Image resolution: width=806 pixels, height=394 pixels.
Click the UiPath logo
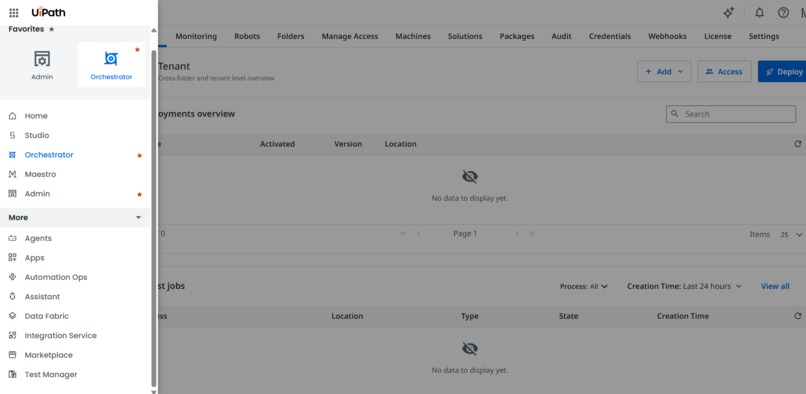[48, 12]
